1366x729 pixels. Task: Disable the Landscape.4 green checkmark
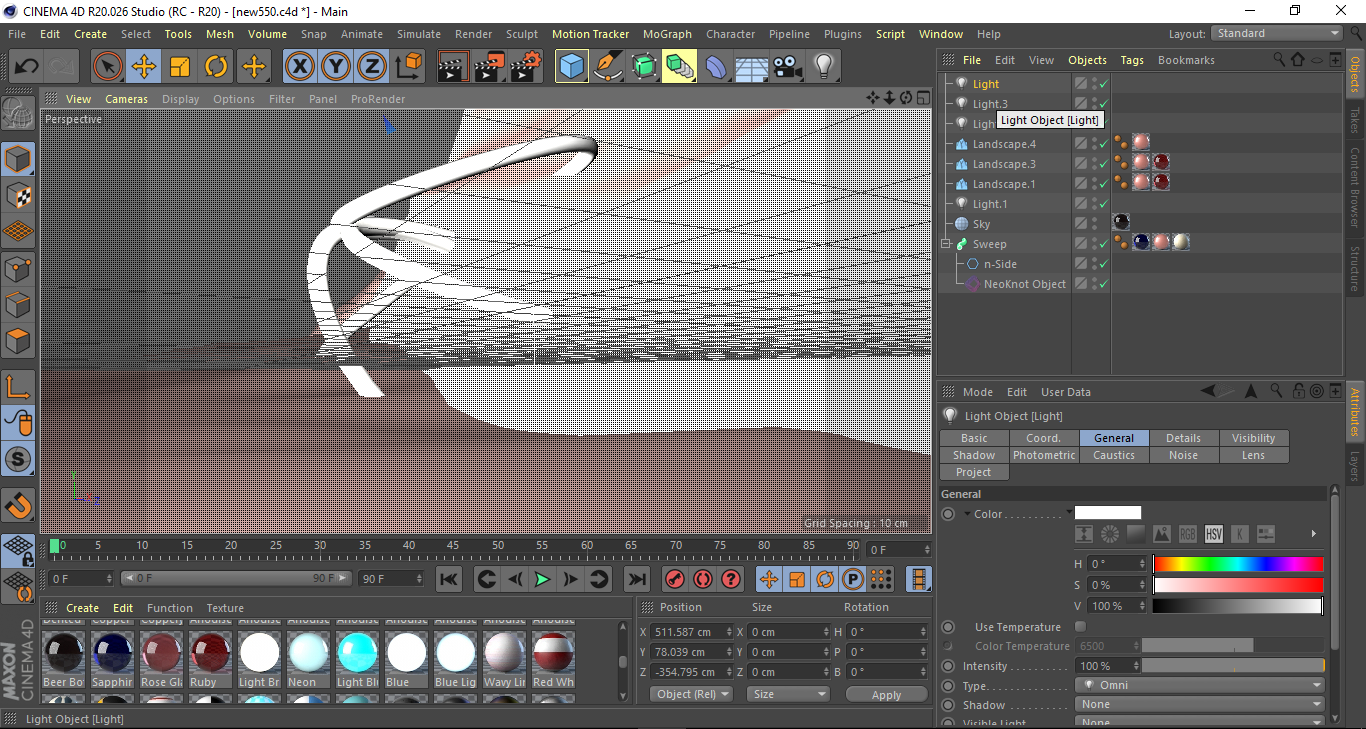tap(1104, 144)
